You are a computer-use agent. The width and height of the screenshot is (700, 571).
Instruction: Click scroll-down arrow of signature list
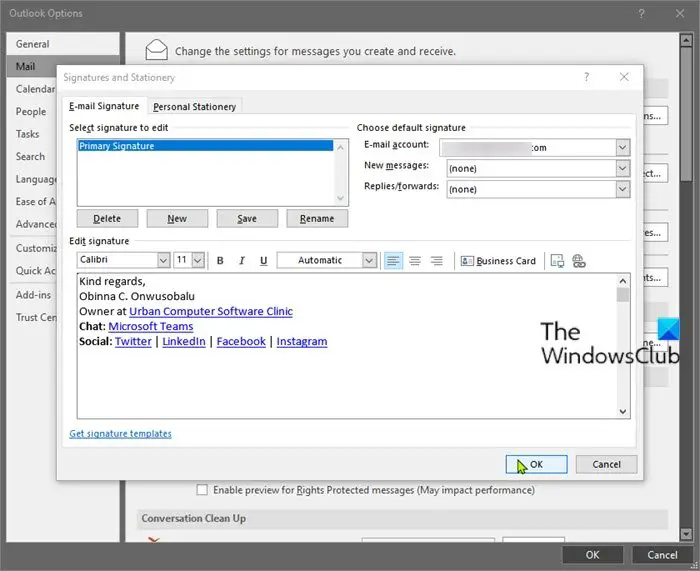[341, 198]
